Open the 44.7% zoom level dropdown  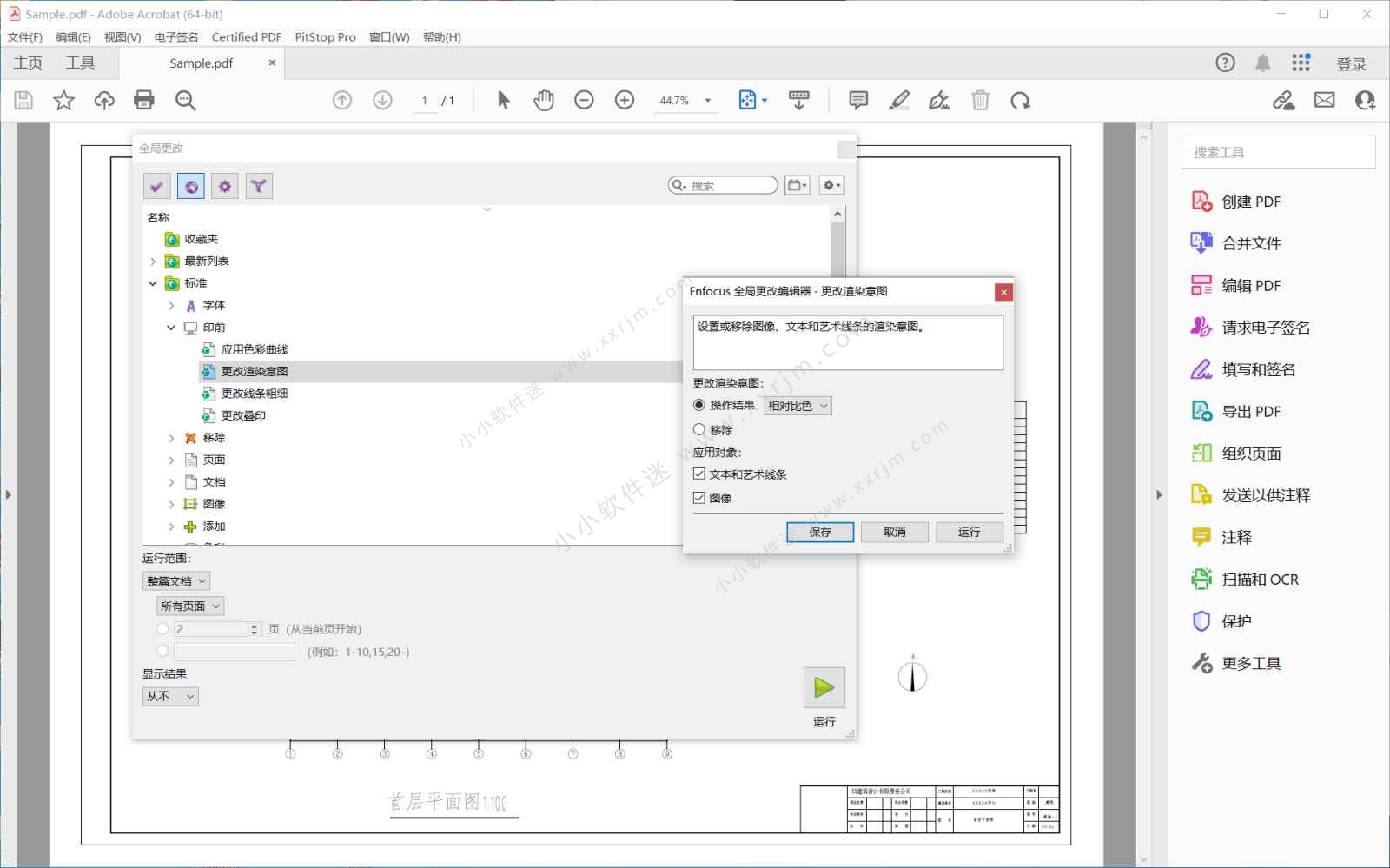point(685,101)
